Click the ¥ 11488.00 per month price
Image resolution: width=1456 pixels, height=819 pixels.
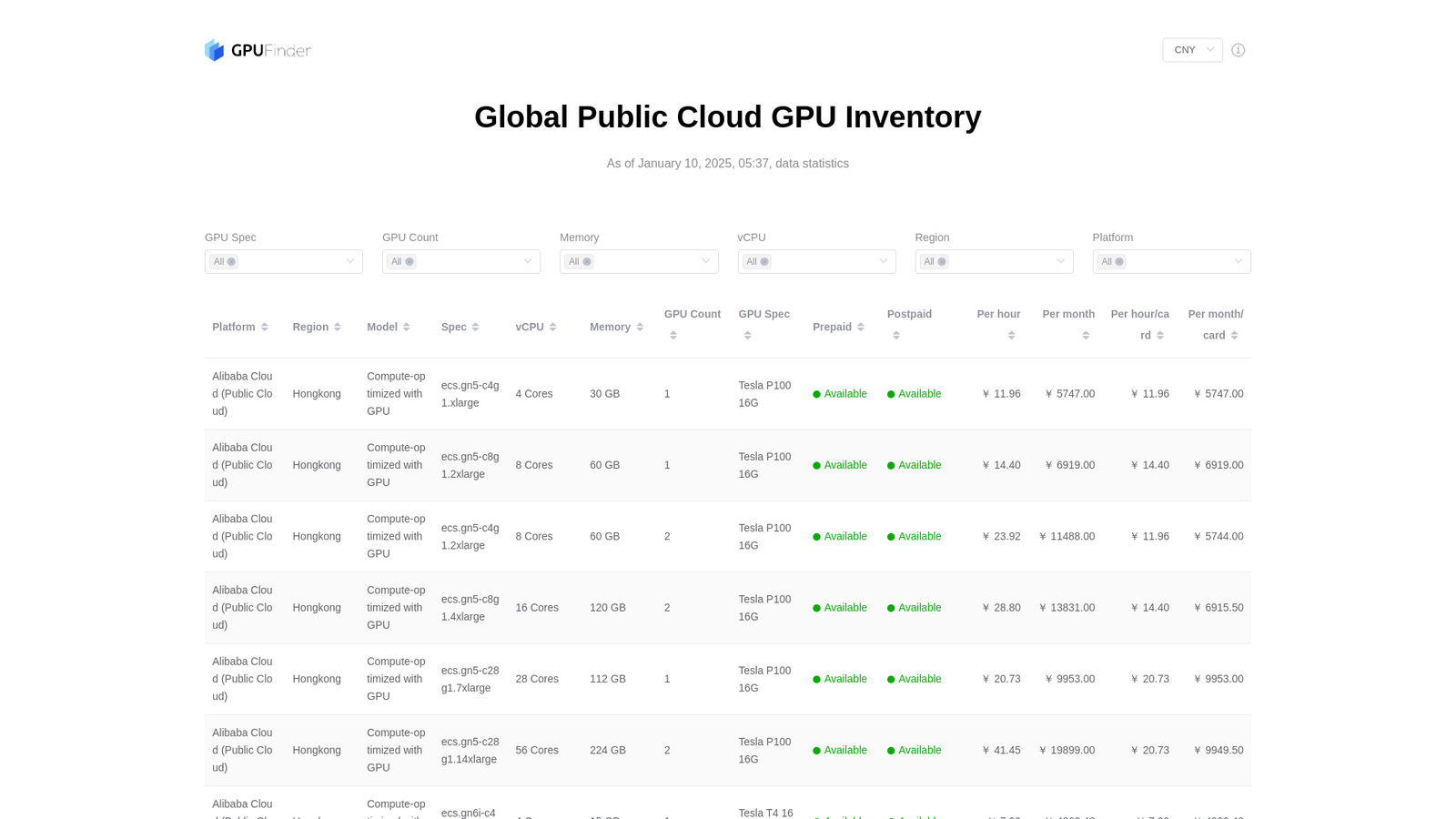point(1067,537)
